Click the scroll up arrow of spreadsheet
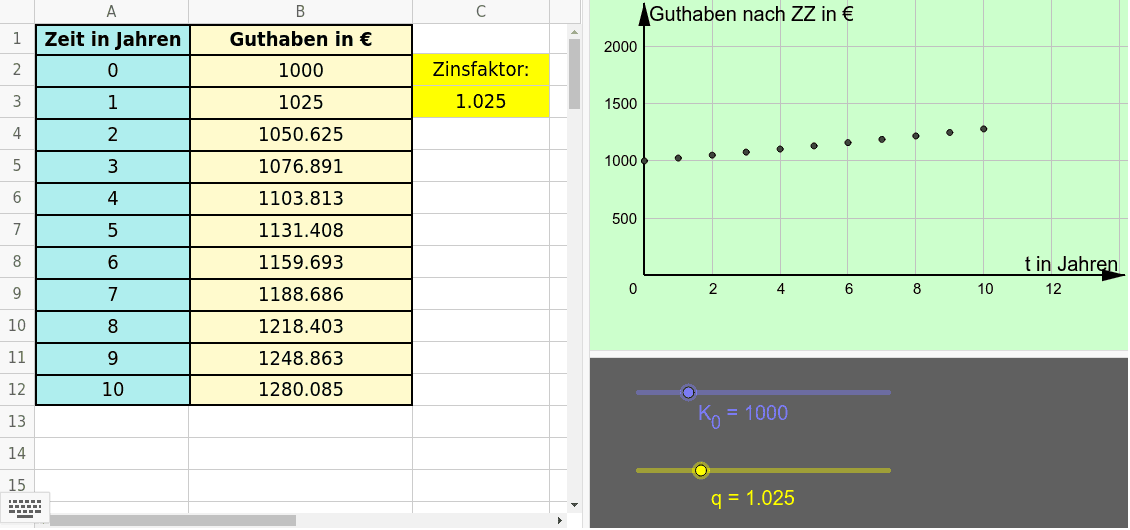The height and width of the screenshot is (530, 1130). pos(574,32)
